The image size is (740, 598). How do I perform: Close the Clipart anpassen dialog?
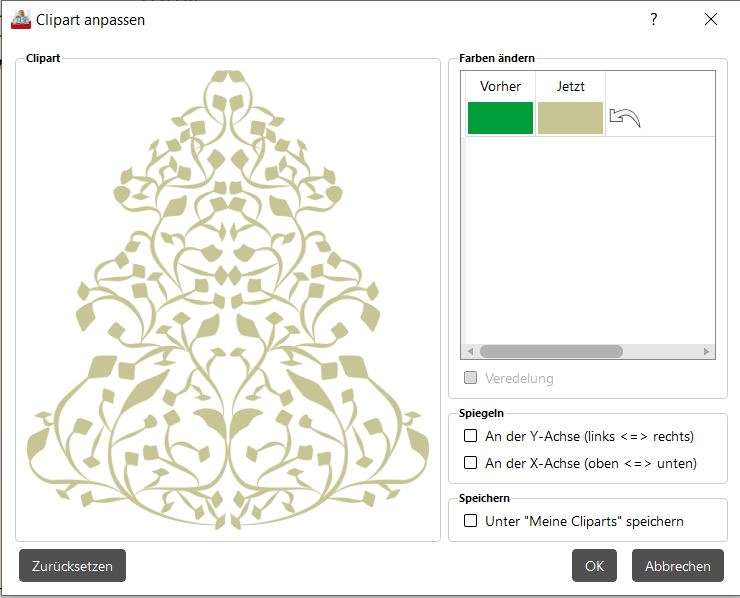(711, 19)
